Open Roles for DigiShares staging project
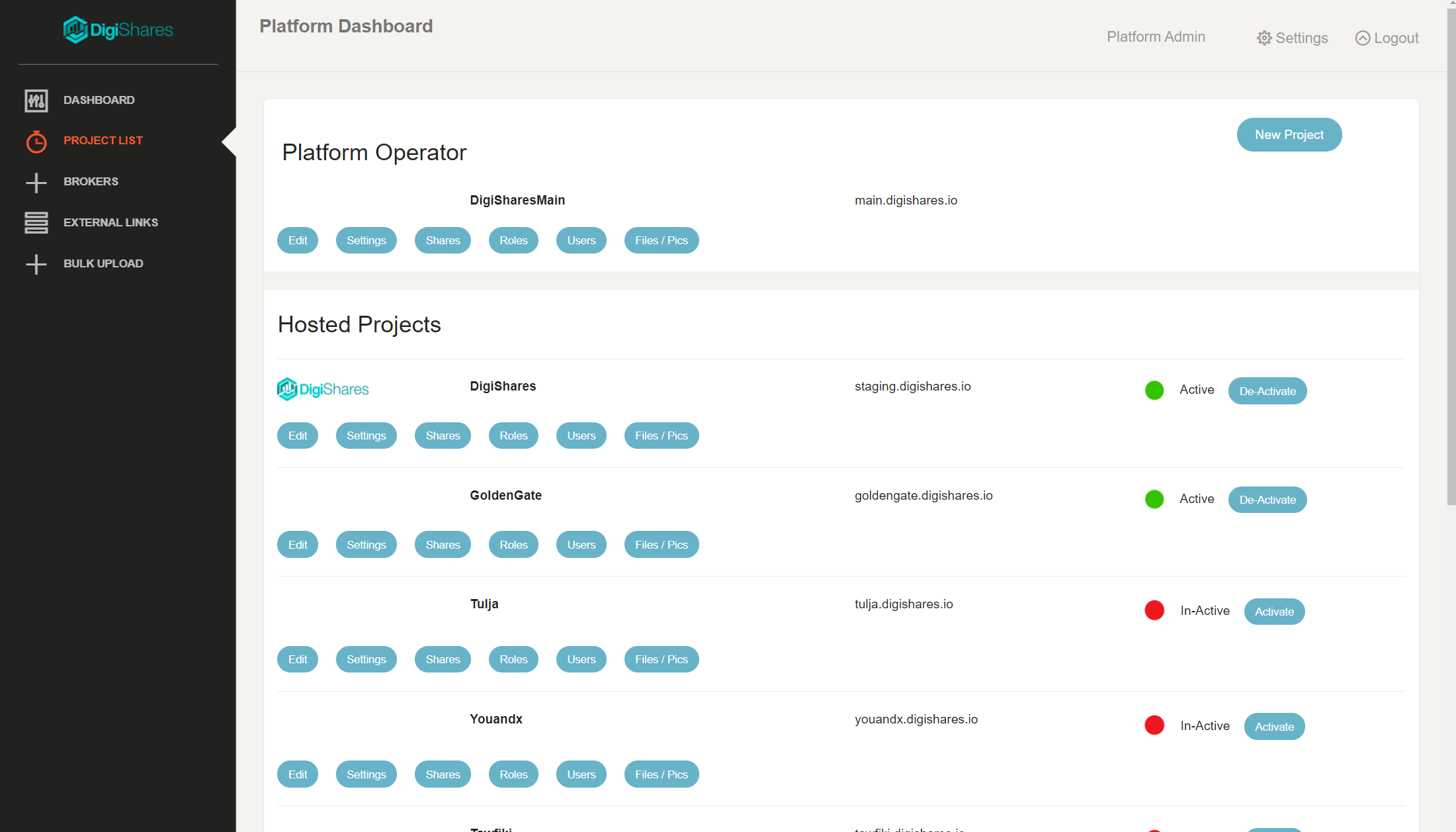Viewport: 1456px width, 832px height. click(513, 436)
